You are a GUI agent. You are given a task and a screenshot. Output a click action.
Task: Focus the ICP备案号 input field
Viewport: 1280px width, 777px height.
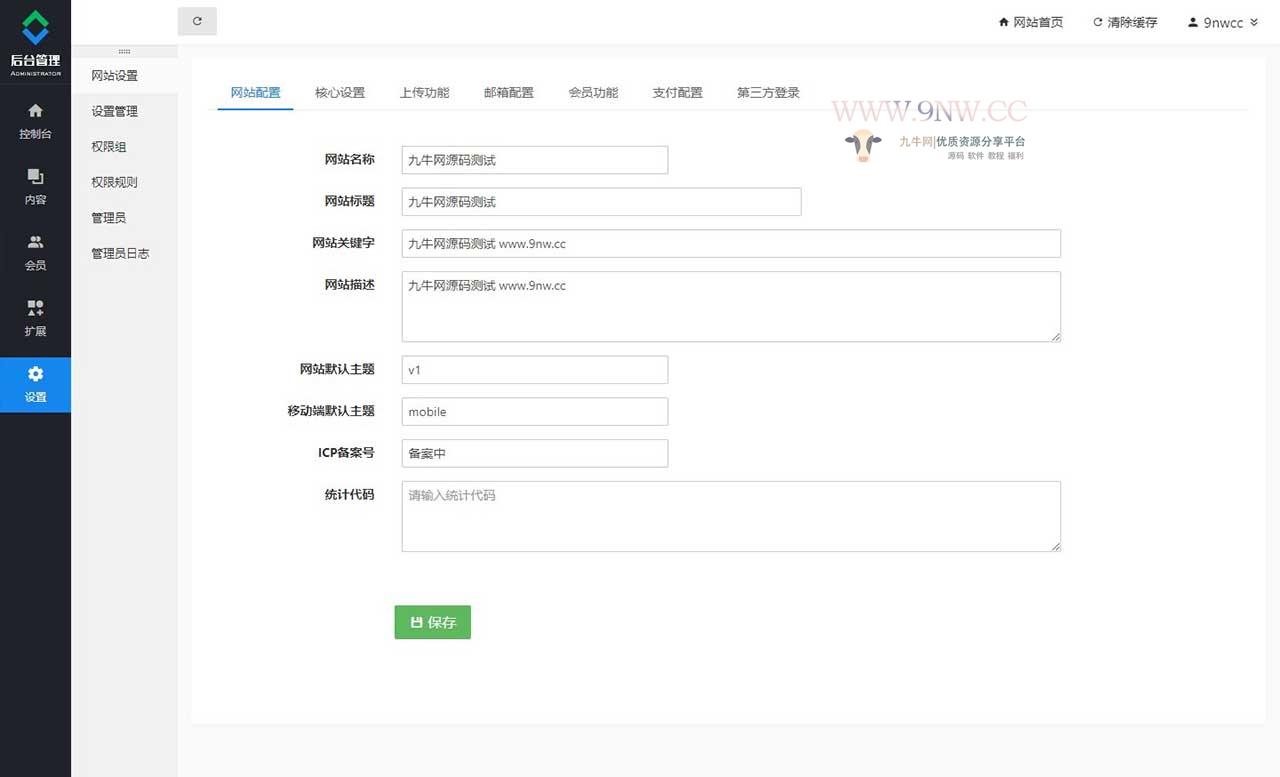[x=535, y=454]
